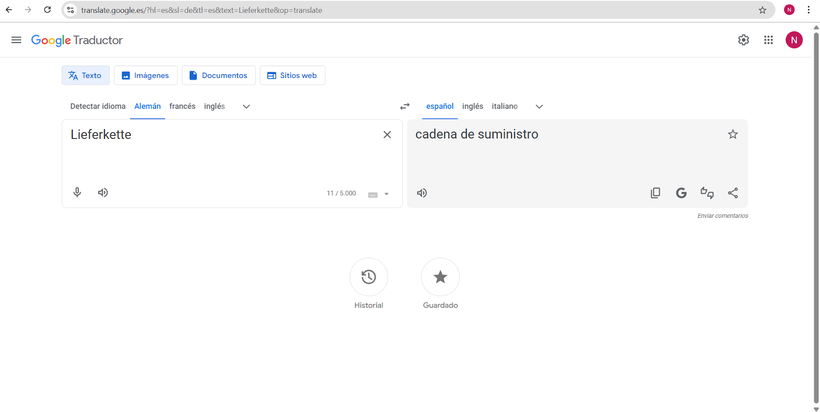
Task: Open the Google account avatar menu
Action: [x=794, y=40]
